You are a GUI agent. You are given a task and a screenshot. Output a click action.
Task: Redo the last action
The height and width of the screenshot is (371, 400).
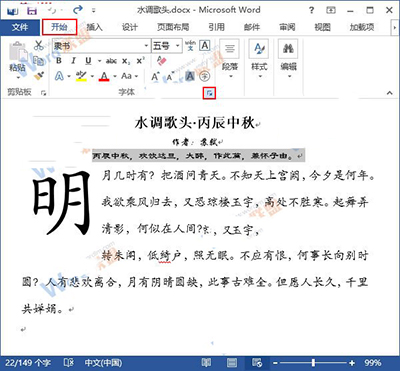point(78,10)
